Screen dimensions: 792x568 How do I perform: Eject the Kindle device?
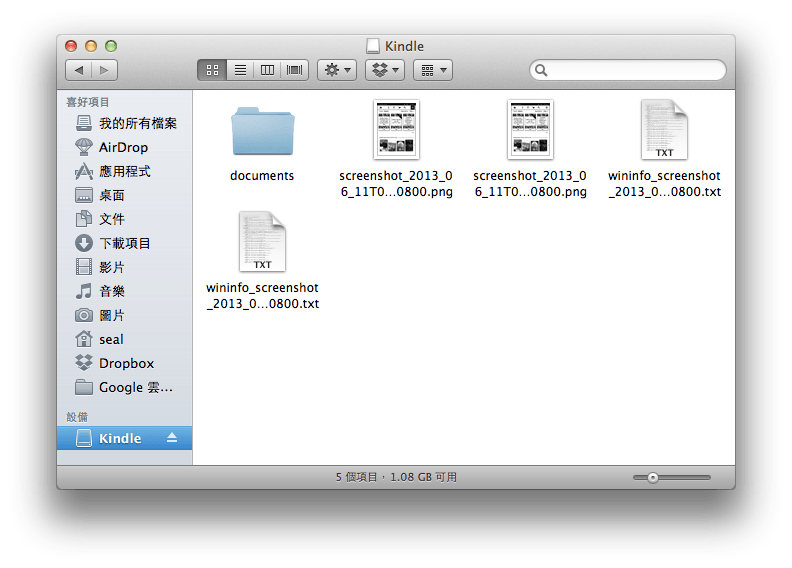point(172,438)
